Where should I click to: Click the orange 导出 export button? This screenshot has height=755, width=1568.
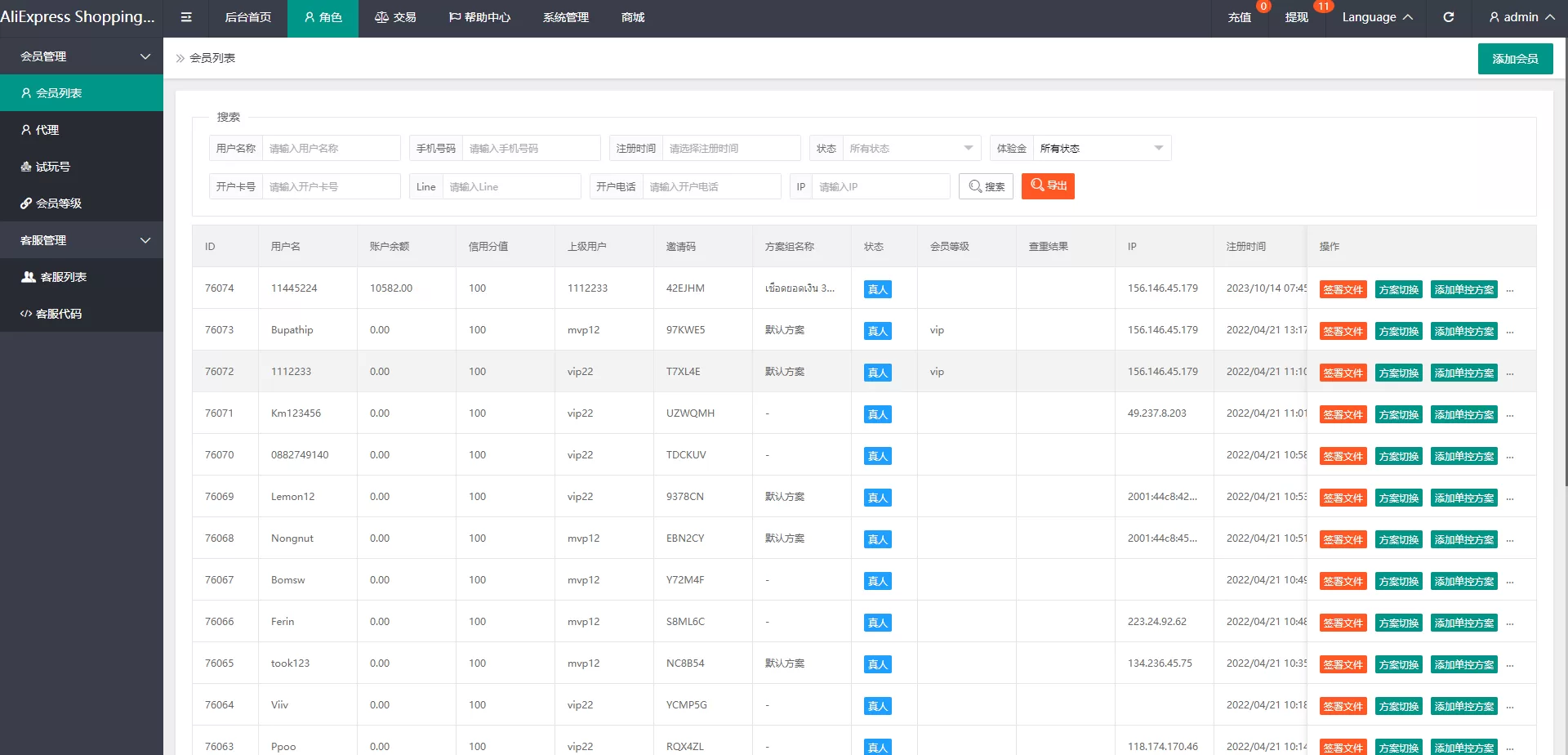point(1048,186)
